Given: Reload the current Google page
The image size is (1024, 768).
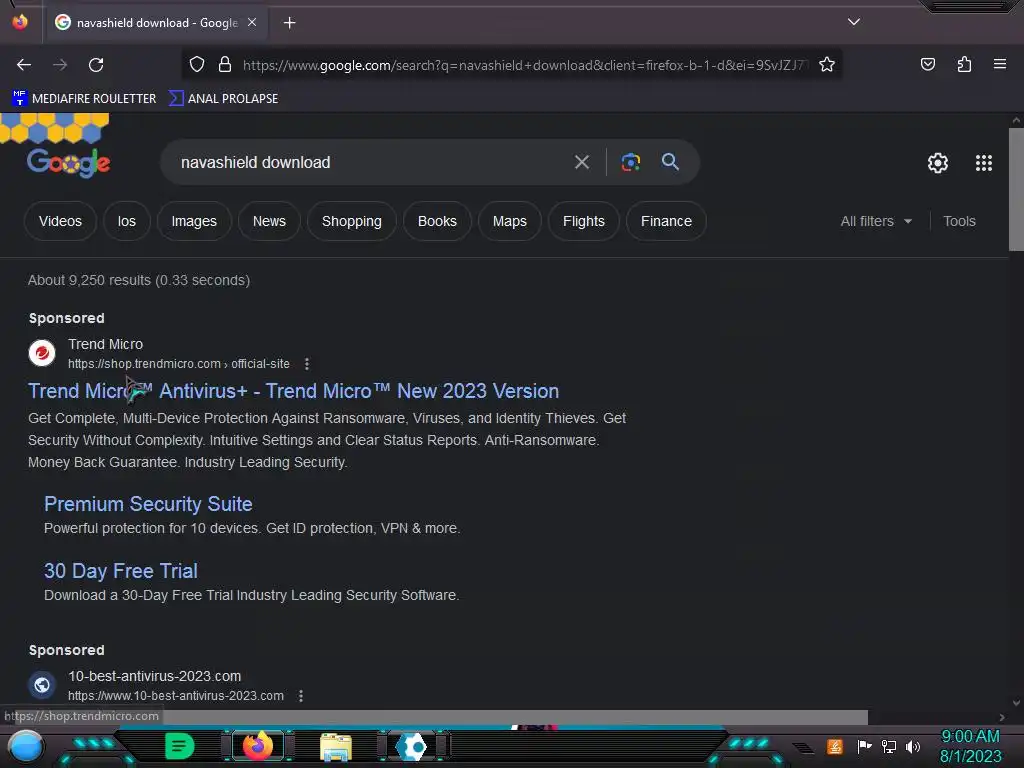Looking at the screenshot, I should point(96,65).
